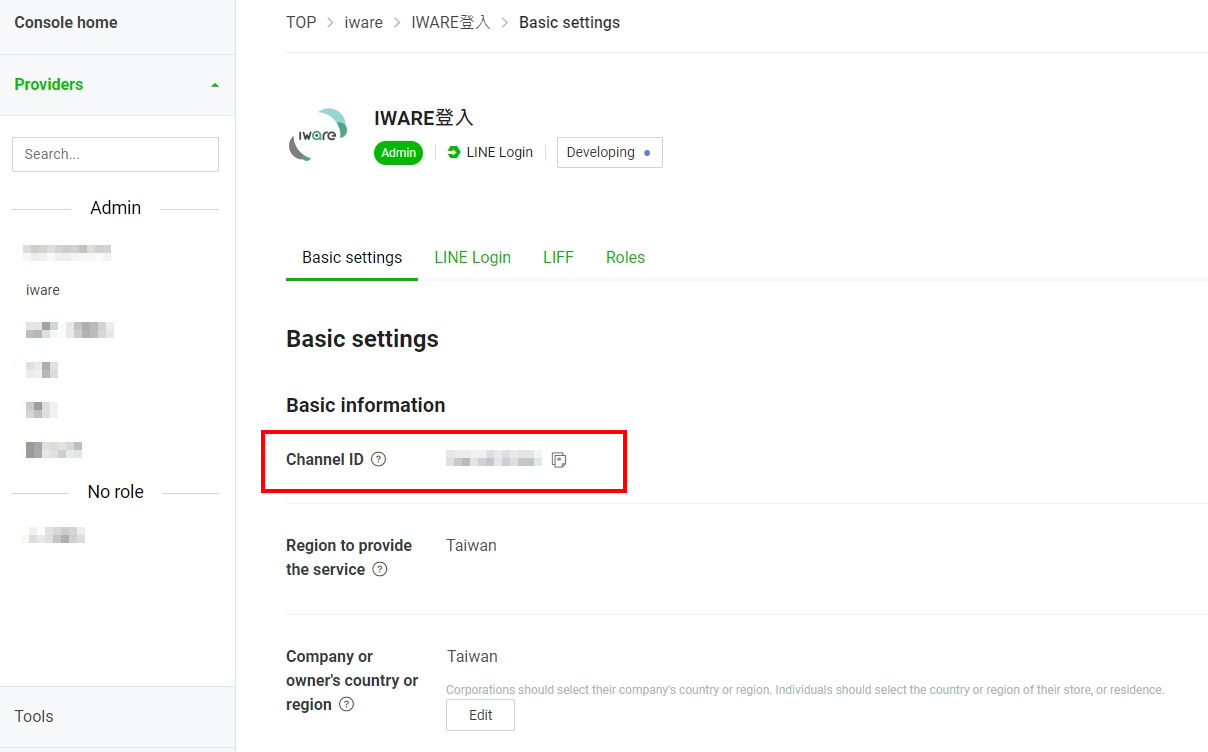The image size is (1208, 752).
Task: Open help tooltip beside Channel ID
Action: 378,460
